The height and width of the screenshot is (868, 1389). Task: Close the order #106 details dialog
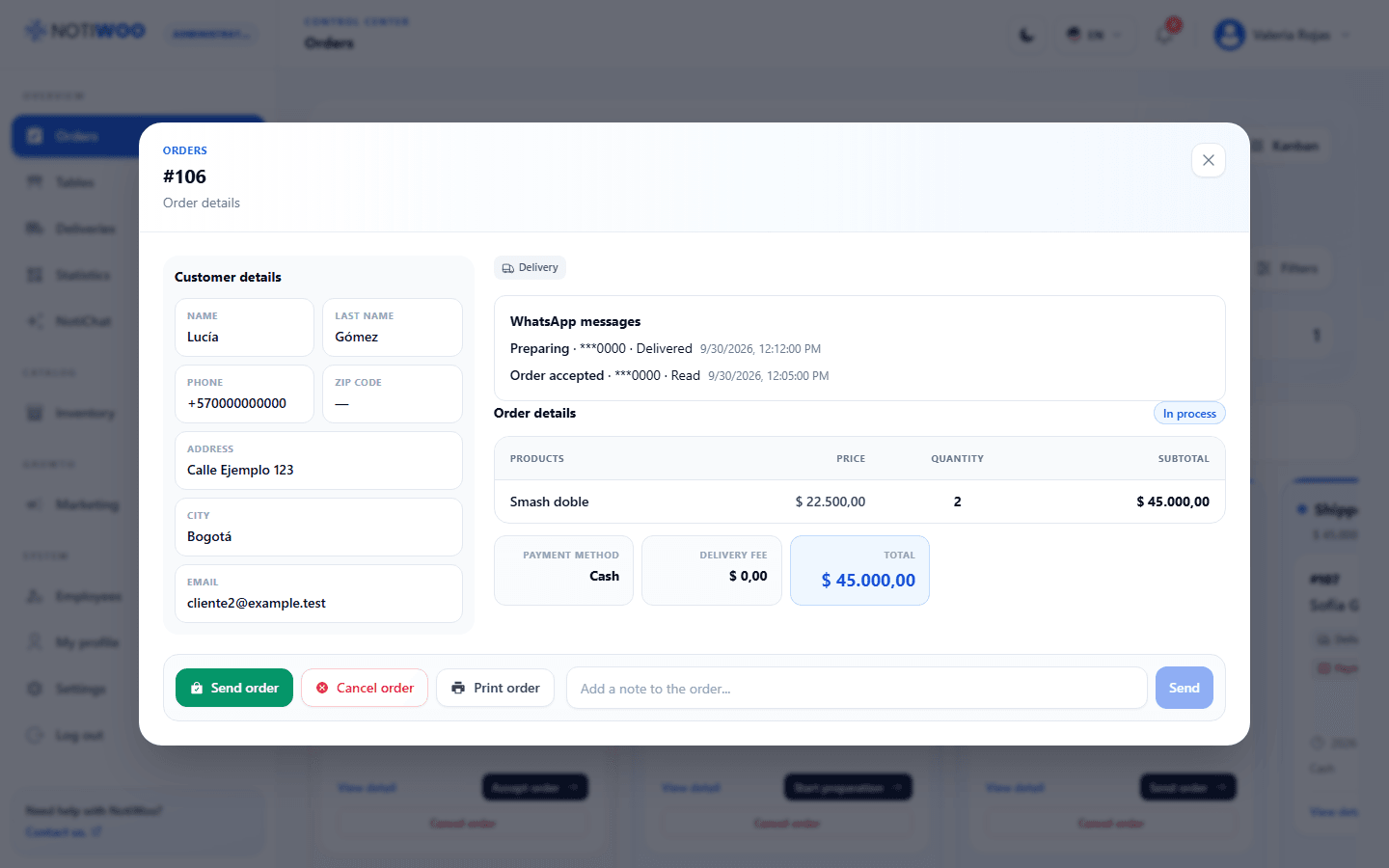[x=1209, y=160]
